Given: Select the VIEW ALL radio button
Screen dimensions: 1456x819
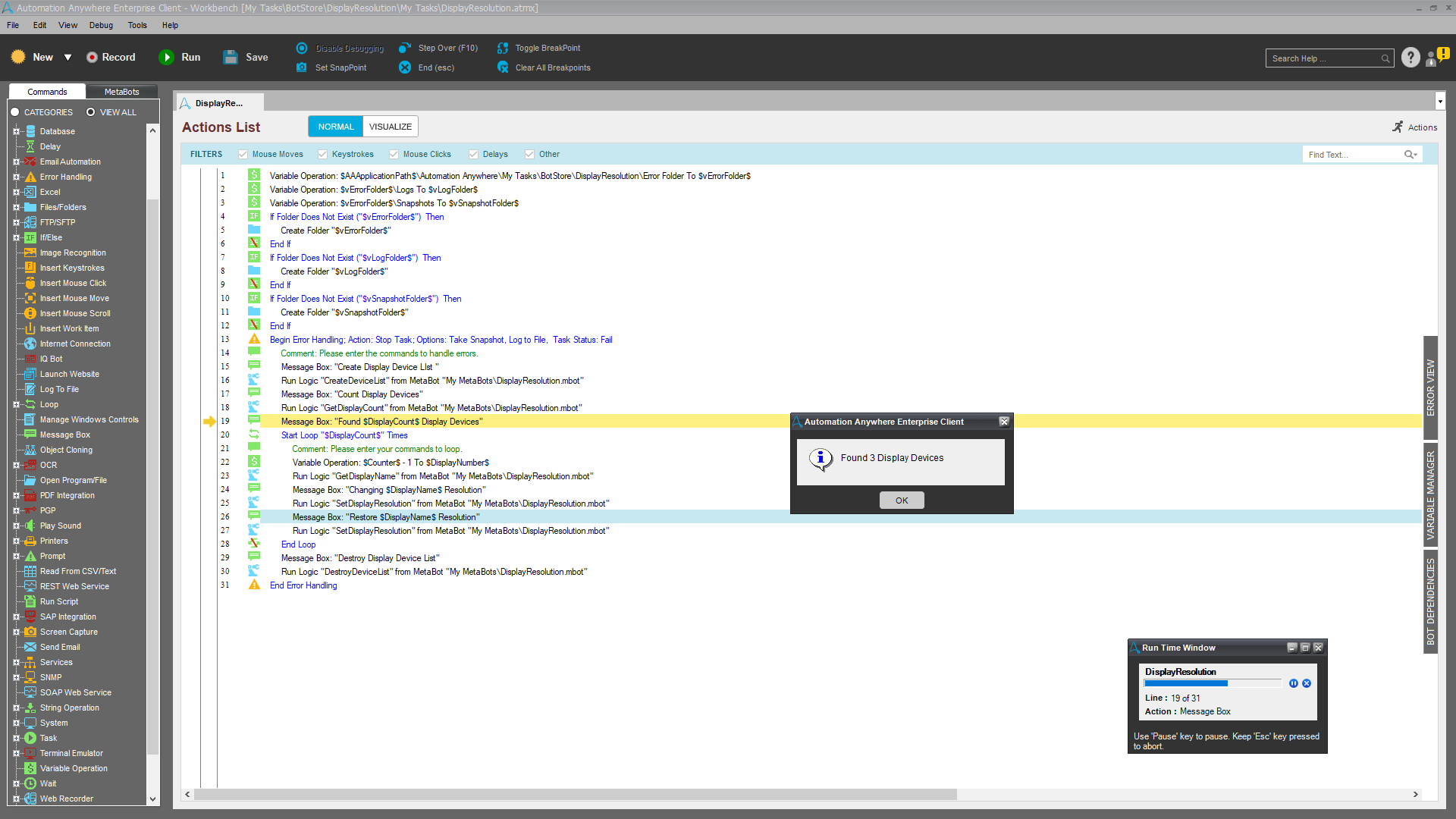Looking at the screenshot, I should click(91, 112).
